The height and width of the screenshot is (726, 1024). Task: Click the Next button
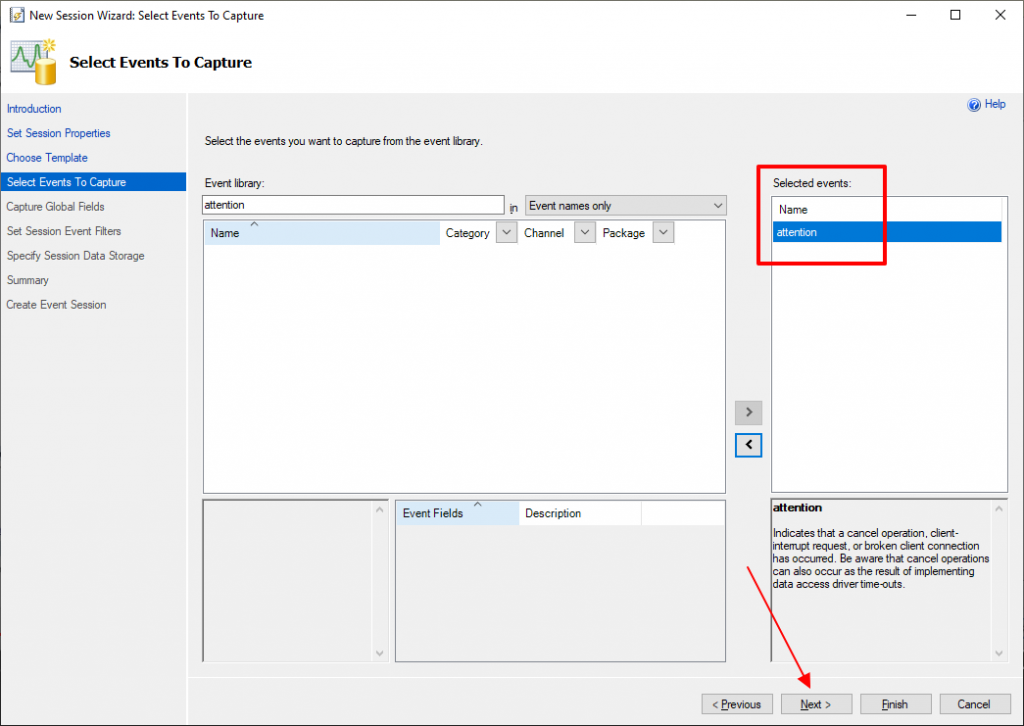pos(816,704)
